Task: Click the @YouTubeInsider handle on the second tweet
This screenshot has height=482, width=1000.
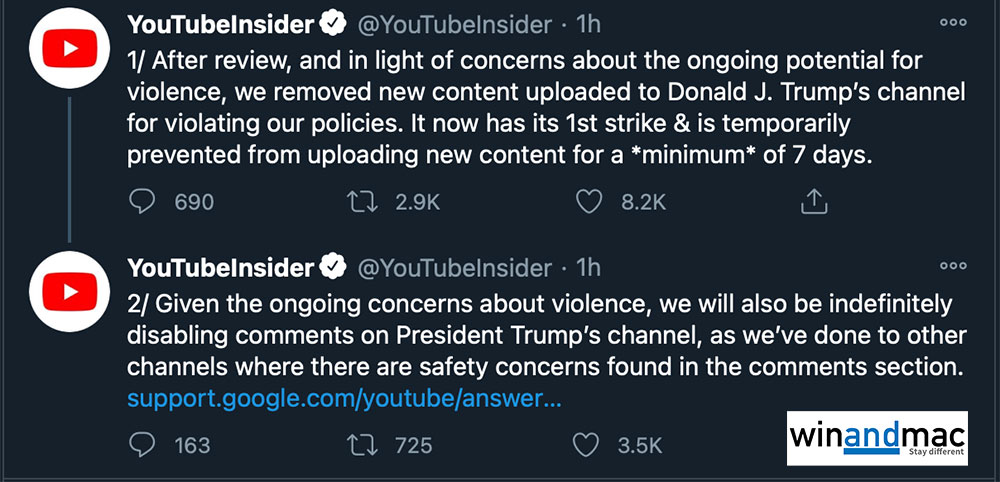Action: coord(454,267)
